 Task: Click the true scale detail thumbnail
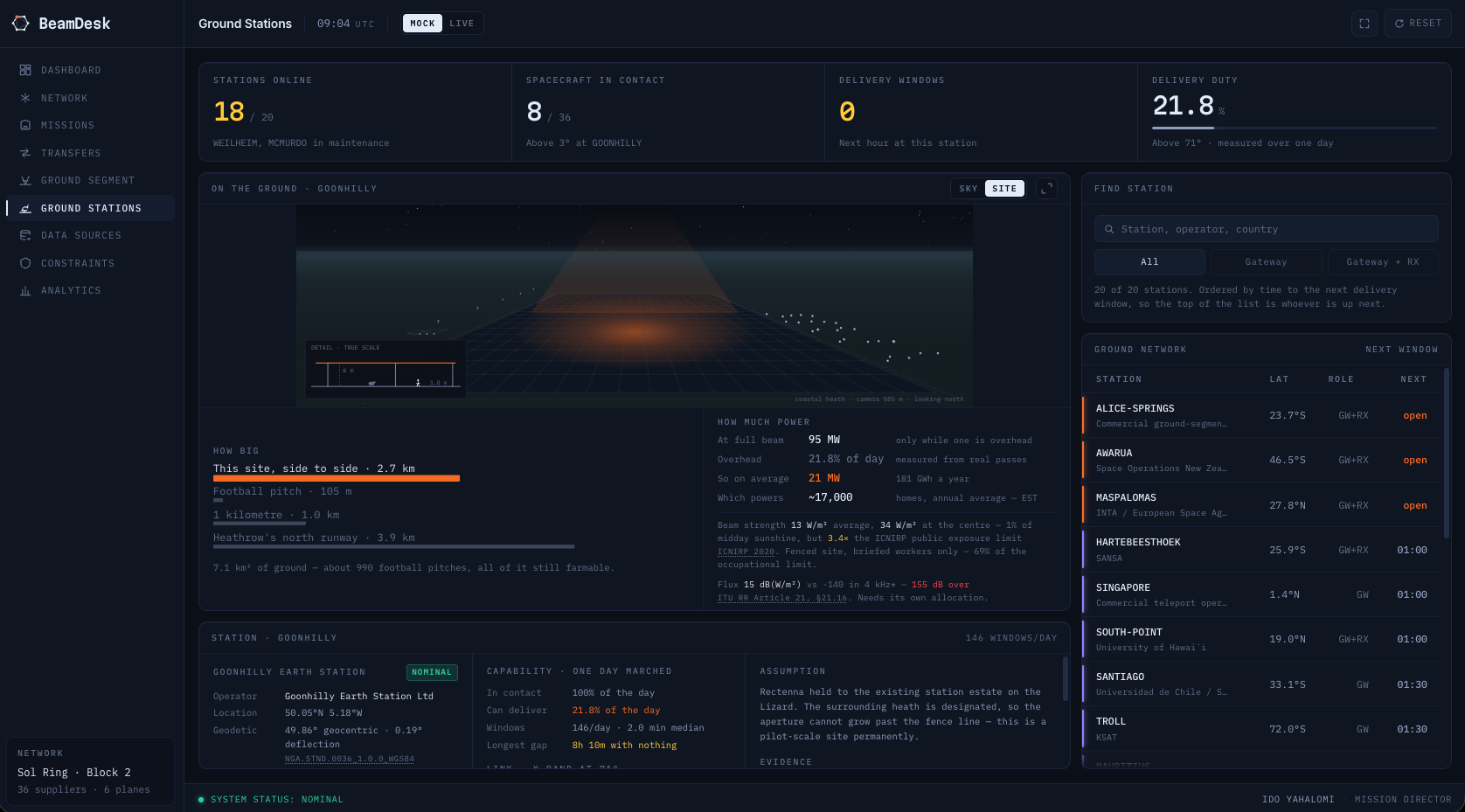click(x=385, y=369)
